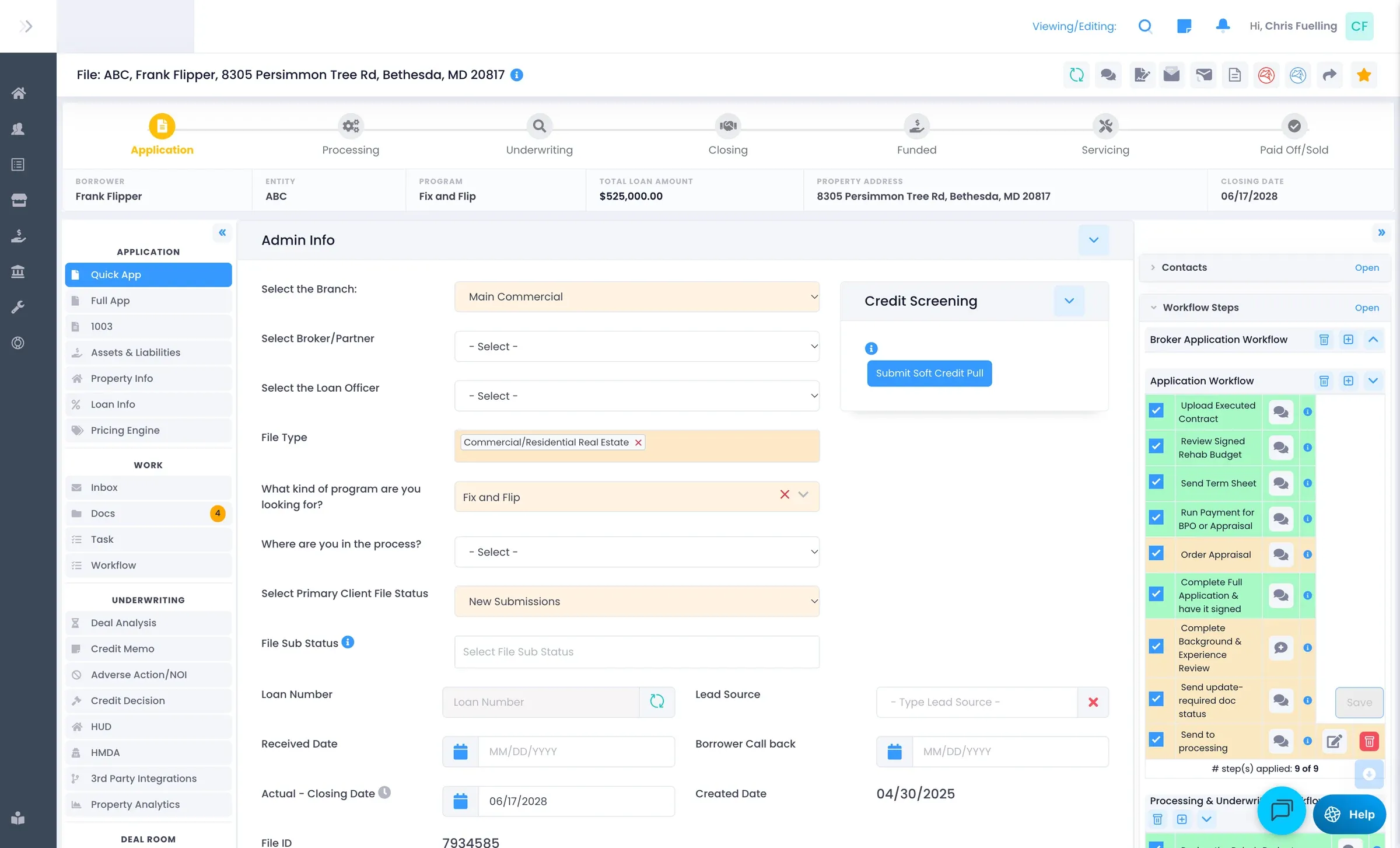Image resolution: width=1400 pixels, height=848 pixels.
Task: Go to Underwriting stage
Action: coord(539,135)
